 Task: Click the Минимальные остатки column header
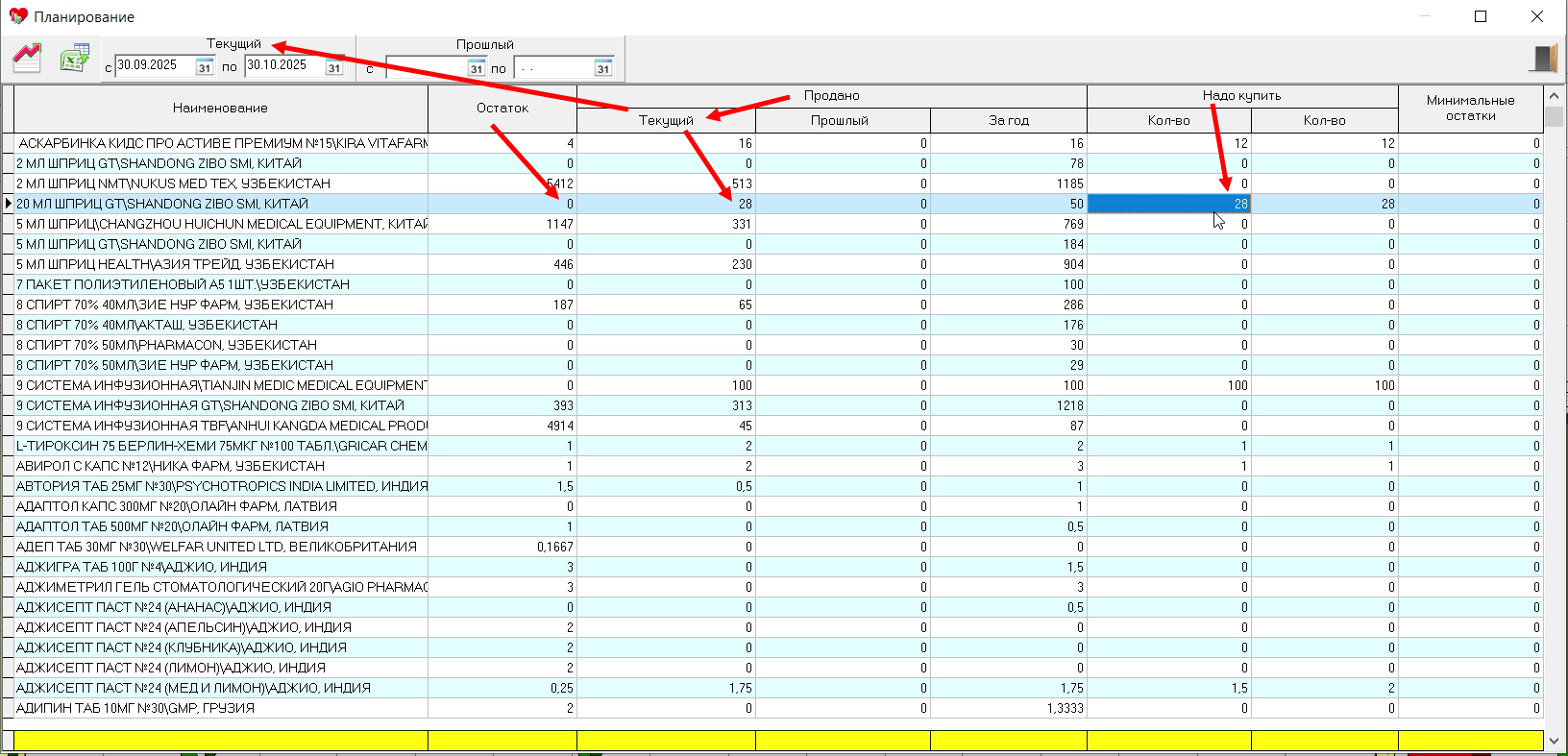[1470, 109]
